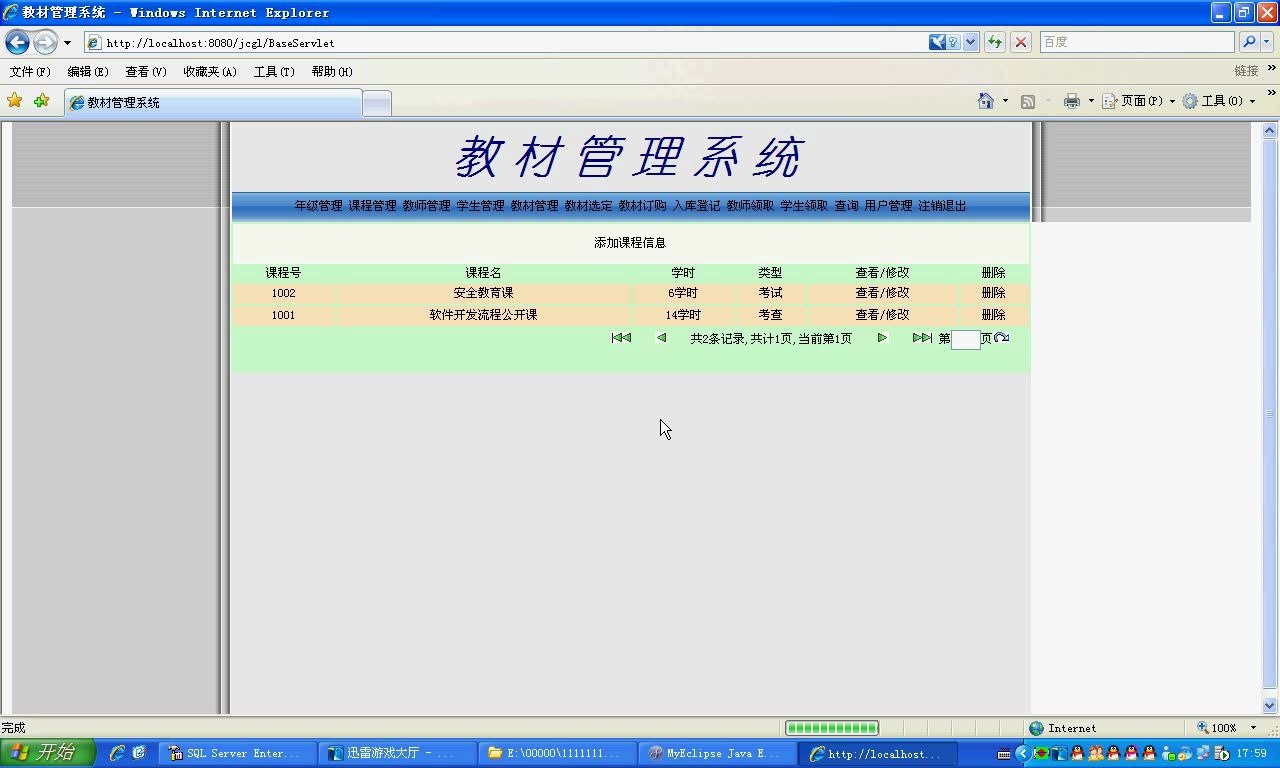Click the go-to-page jump arrow icon
Image resolution: width=1280 pixels, height=768 pixels.
[x=1002, y=338]
